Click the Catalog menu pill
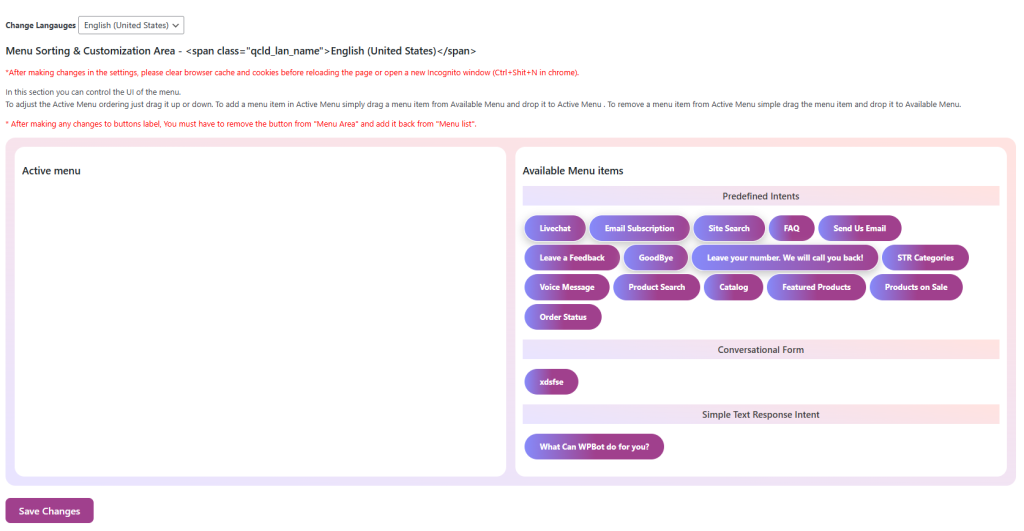This screenshot has height=531, width=1024. (733, 287)
